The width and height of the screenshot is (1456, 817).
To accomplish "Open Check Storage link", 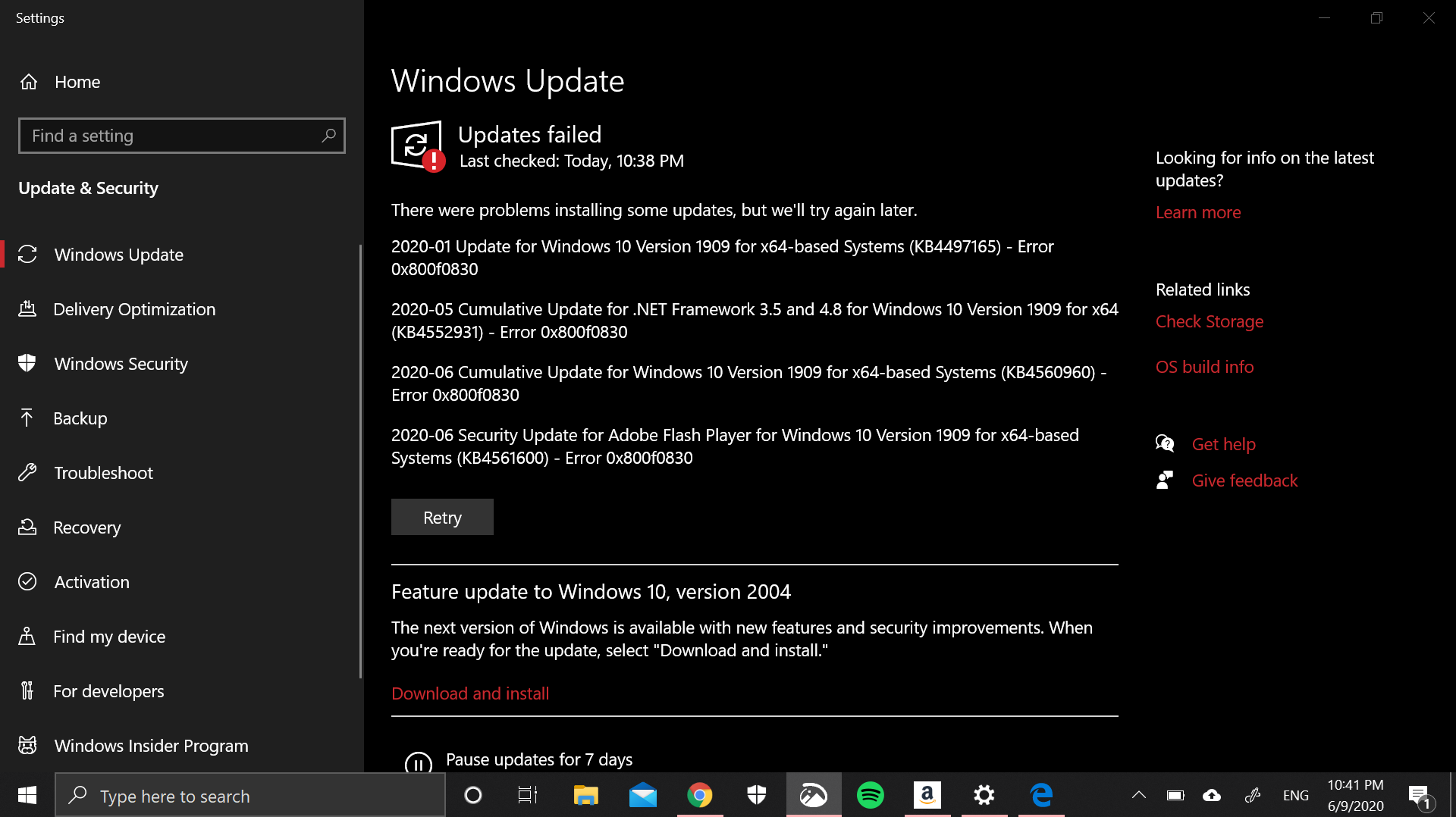I will tap(1210, 321).
